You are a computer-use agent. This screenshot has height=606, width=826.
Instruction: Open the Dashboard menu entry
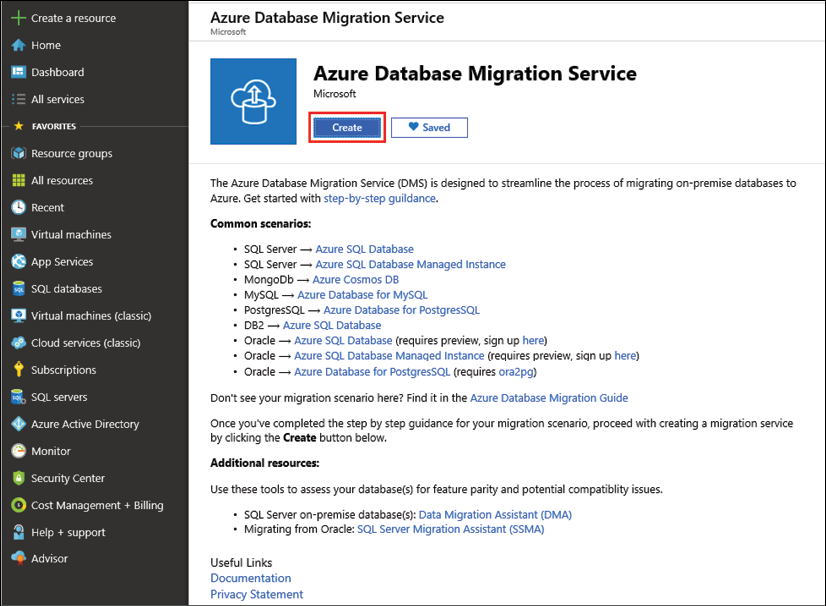57,72
